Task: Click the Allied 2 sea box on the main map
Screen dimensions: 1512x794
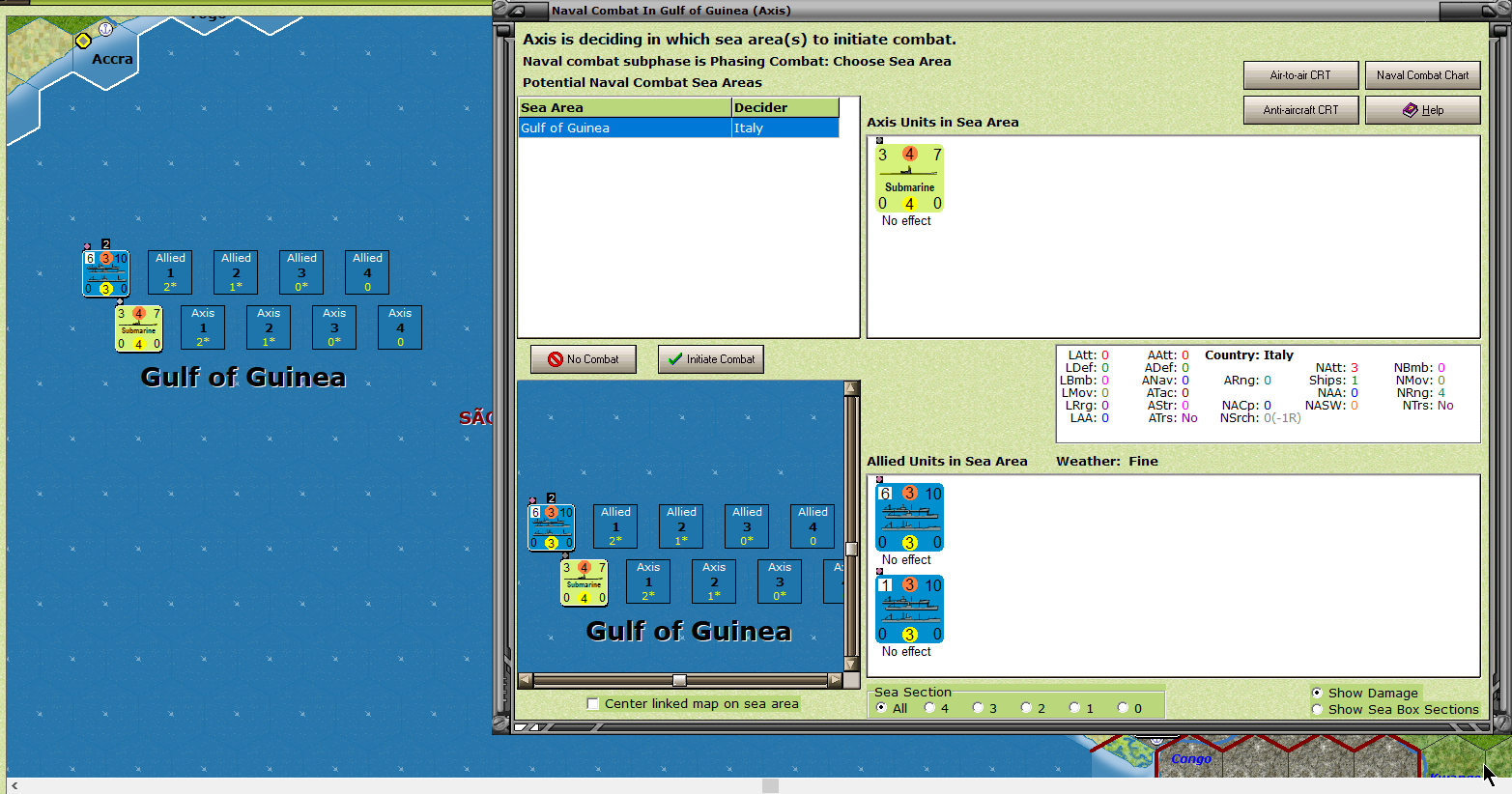Action: [x=236, y=272]
